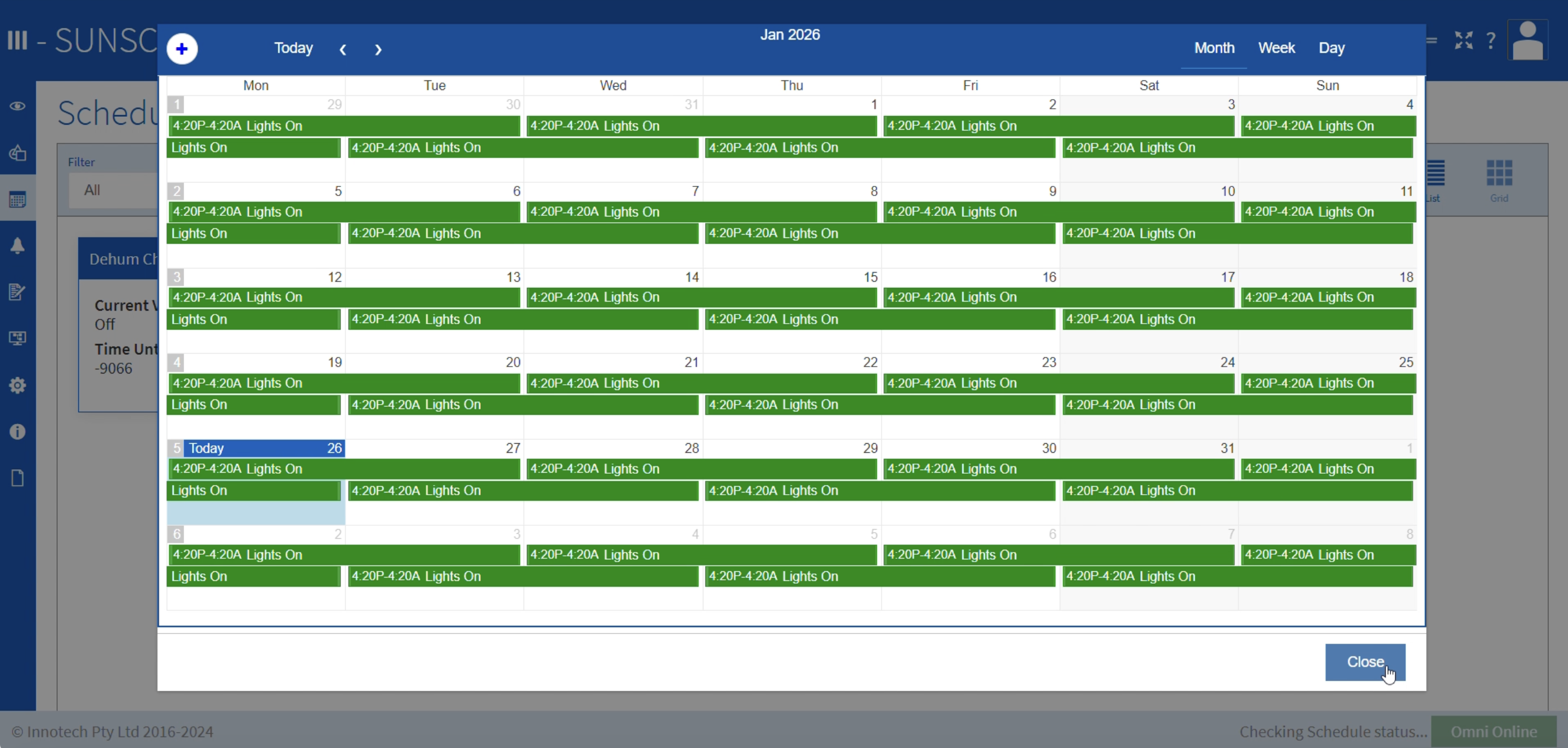Select the Month view tab
The height and width of the screenshot is (748, 1568).
pos(1214,48)
